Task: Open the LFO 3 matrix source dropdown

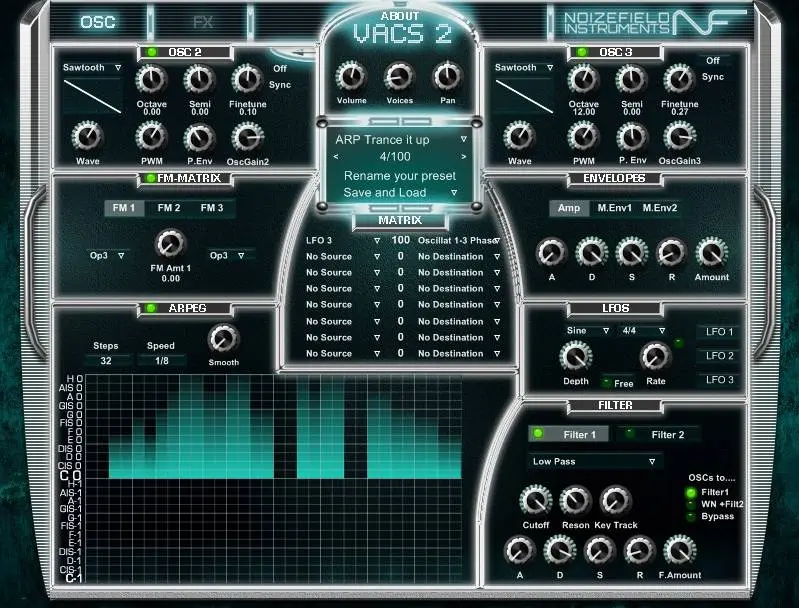Action: (343, 241)
